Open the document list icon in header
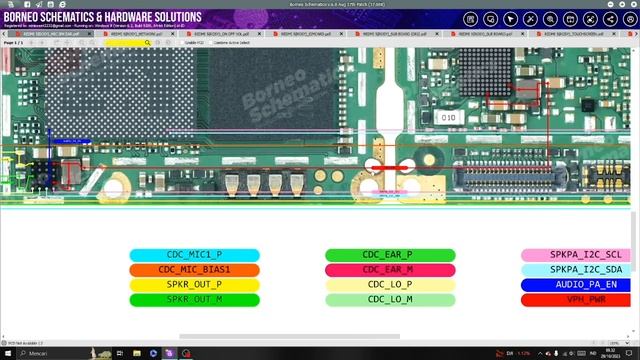Image resolution: width=640 pixels, height=360 pixels. tap(471, 19)
